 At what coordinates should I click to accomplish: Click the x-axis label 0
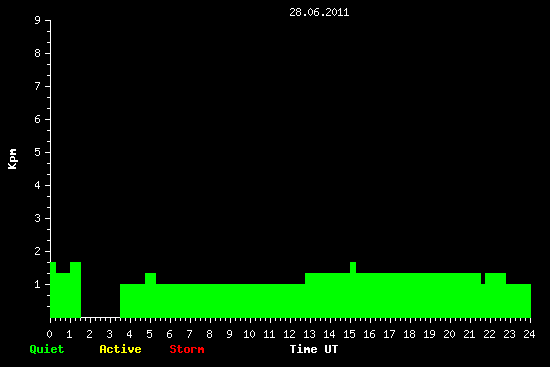(x=49, y=334)
